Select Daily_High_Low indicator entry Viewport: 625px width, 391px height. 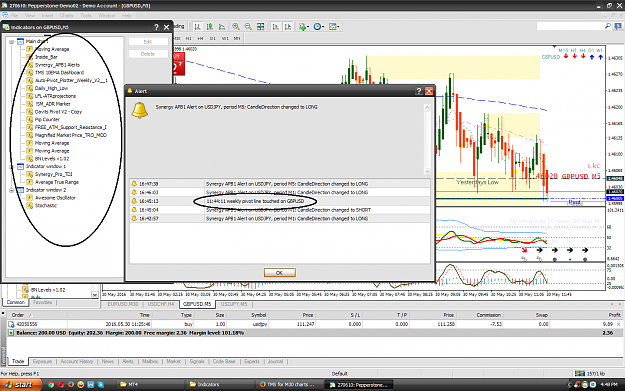(x=51, y=88)
